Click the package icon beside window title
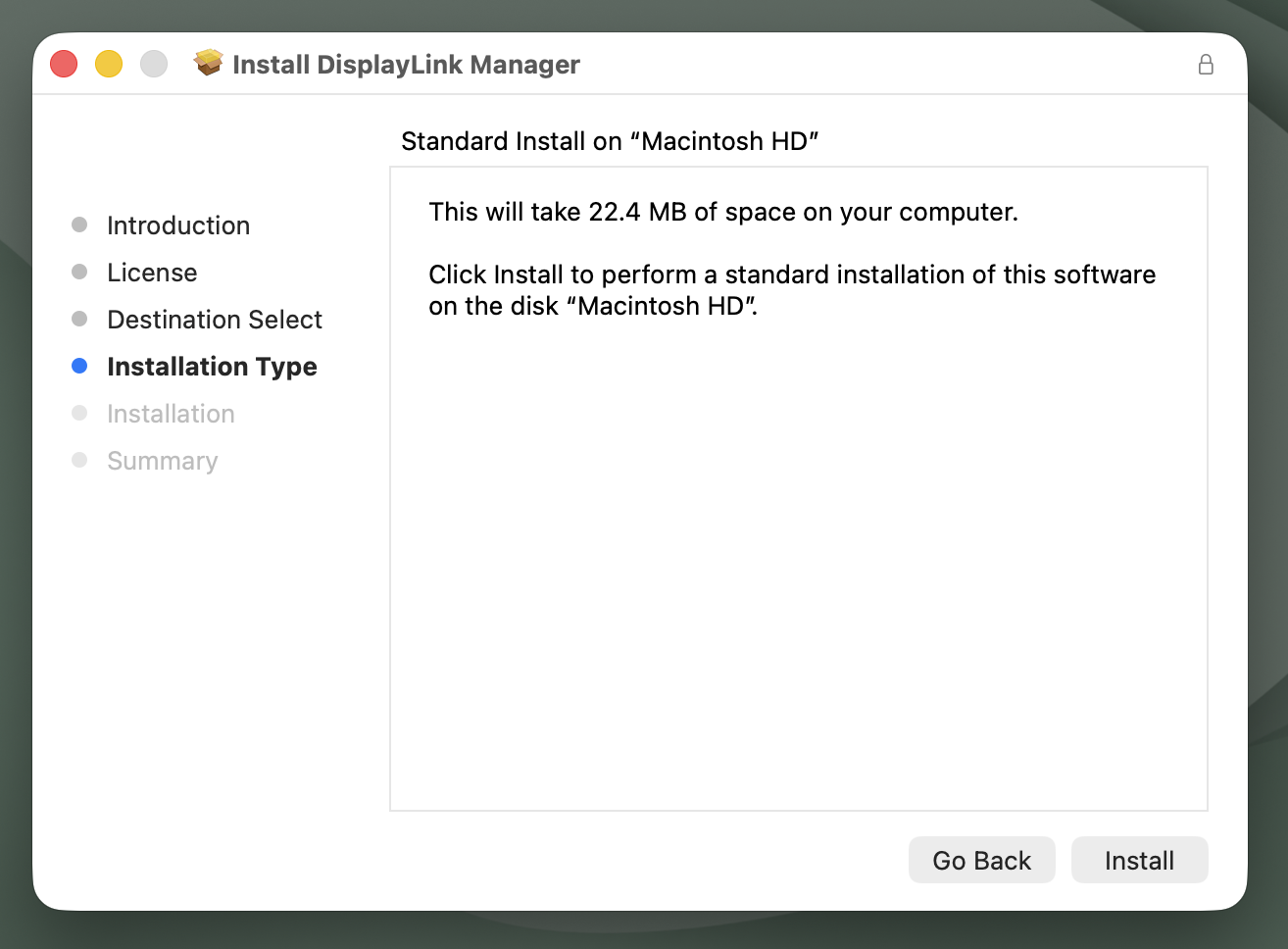Image resolution: width=1288 pixels, height=949 pixels. pyautogui.click(x=208, y=63)
